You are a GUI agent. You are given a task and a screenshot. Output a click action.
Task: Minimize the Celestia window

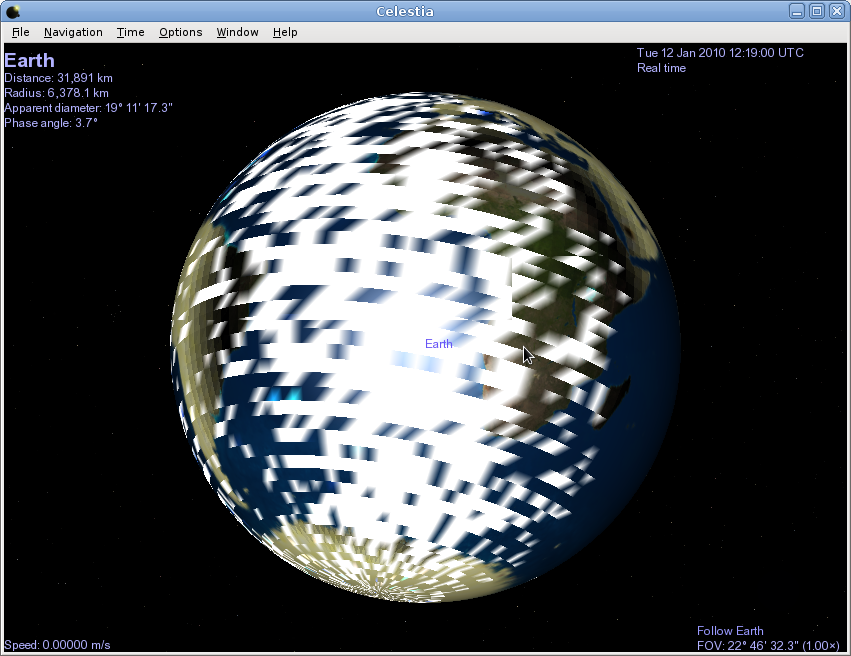797,11
